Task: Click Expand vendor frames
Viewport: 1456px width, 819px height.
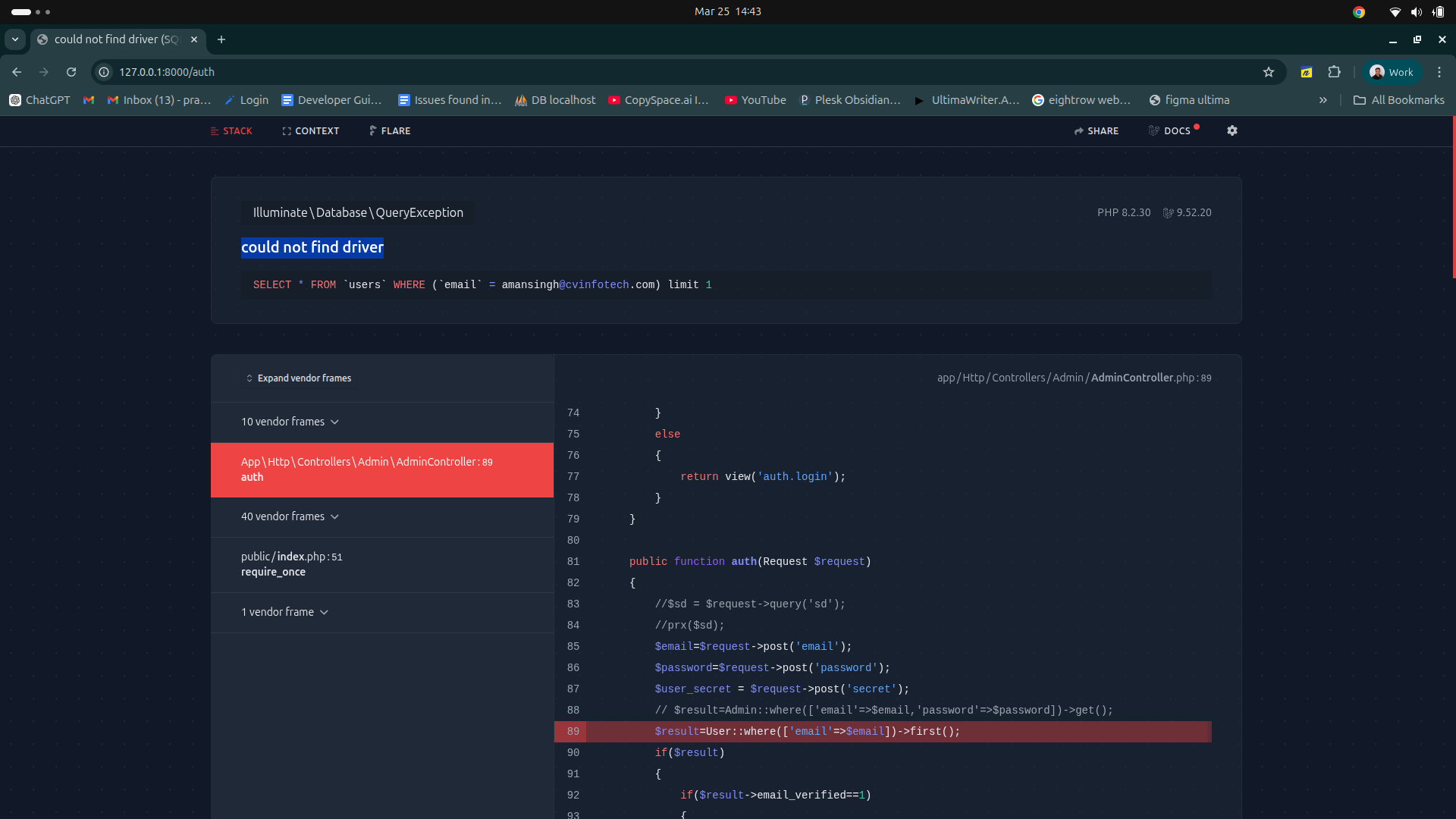Action: tap(299, 378)
